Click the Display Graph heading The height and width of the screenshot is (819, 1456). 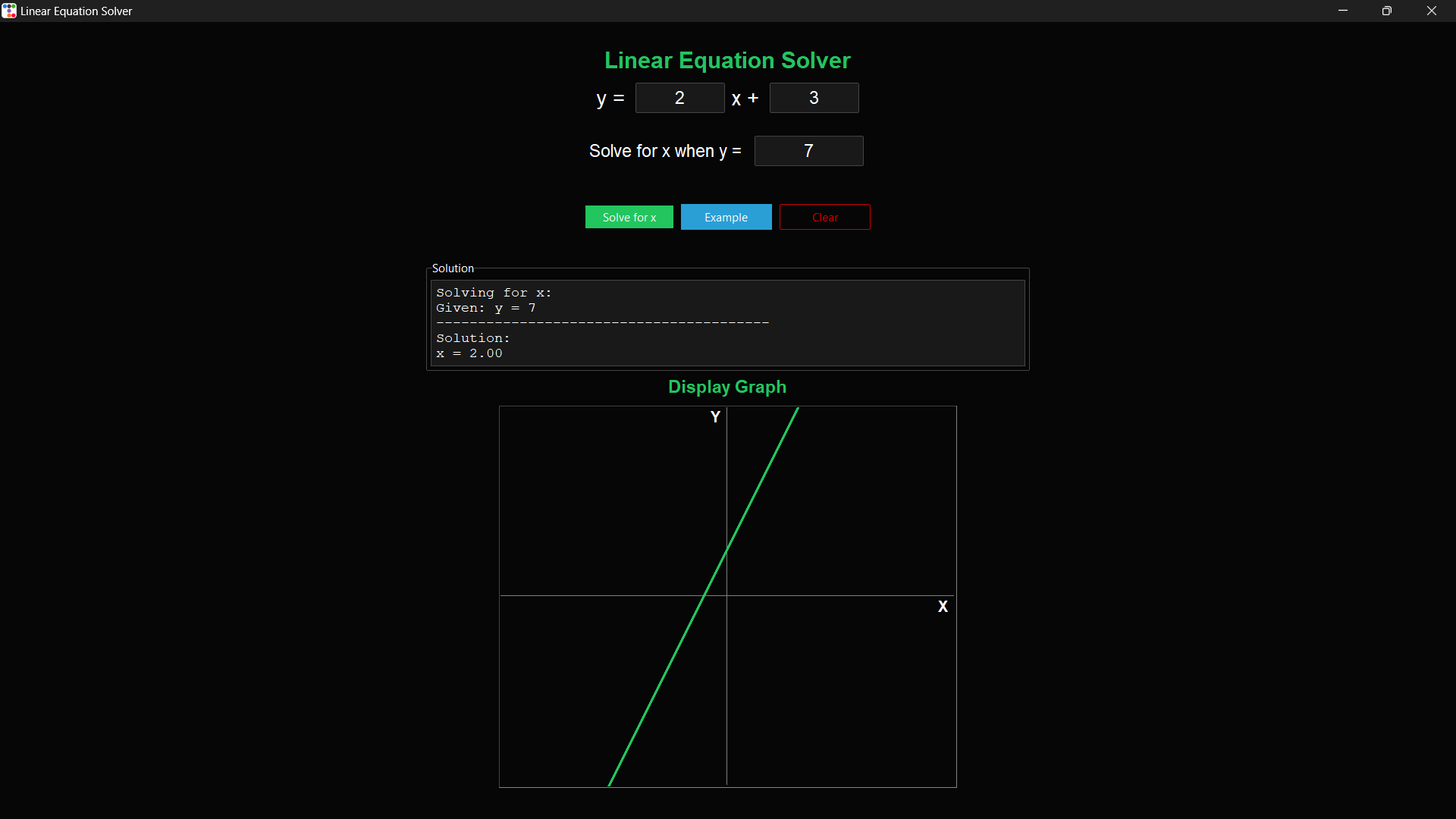click(726, 387)
